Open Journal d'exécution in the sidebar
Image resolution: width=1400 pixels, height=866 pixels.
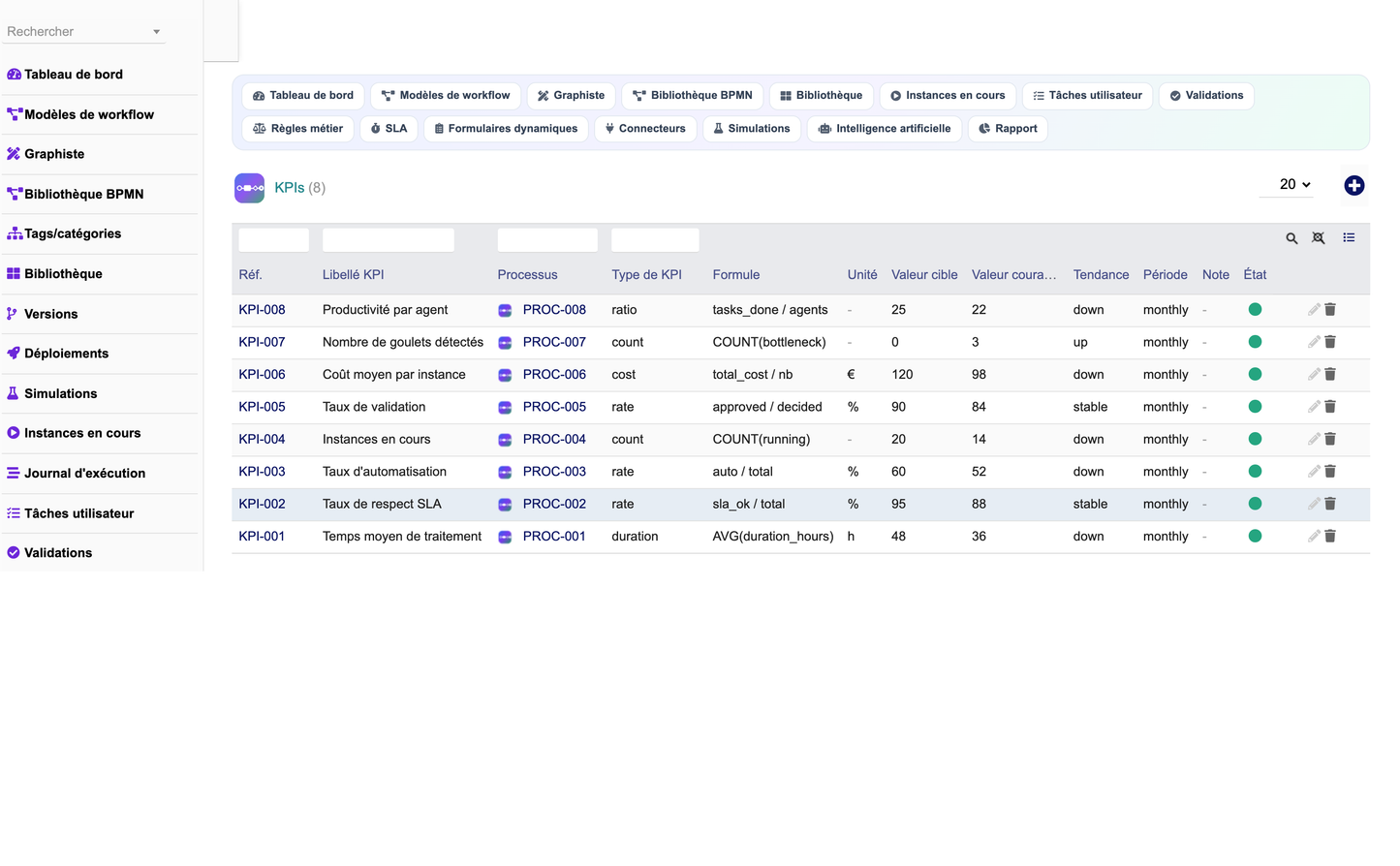[x=84, y=474]
